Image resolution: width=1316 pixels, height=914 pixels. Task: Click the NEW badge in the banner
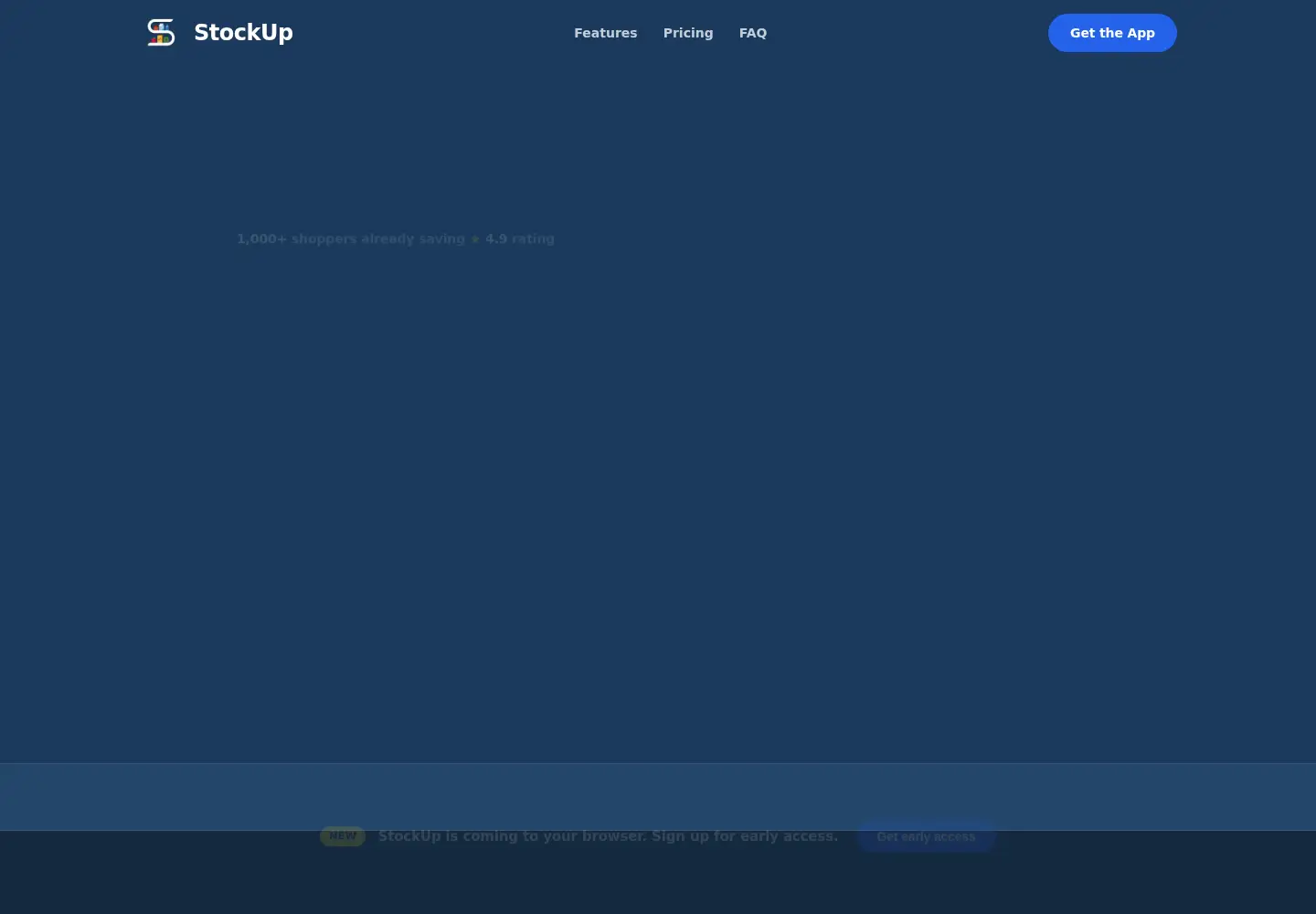(x=343, y=835)
